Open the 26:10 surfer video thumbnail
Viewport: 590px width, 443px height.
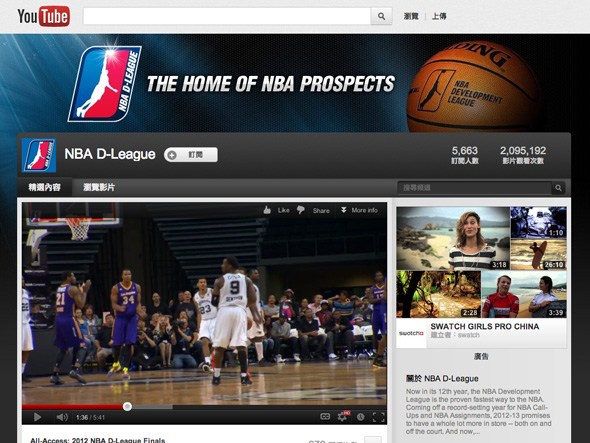point(538,254)
